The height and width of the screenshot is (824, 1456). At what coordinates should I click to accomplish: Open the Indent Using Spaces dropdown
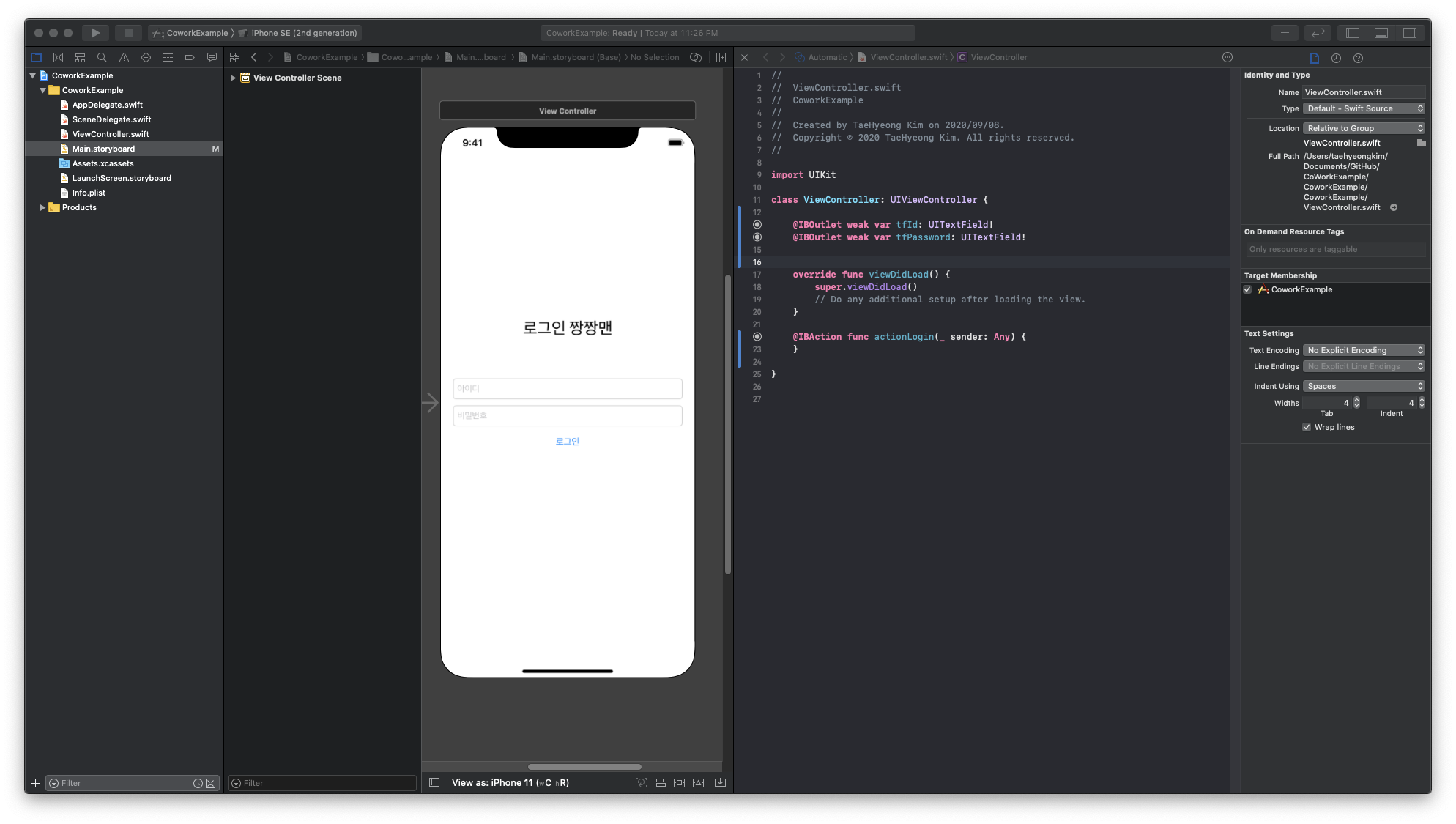tap(1363, 386)
